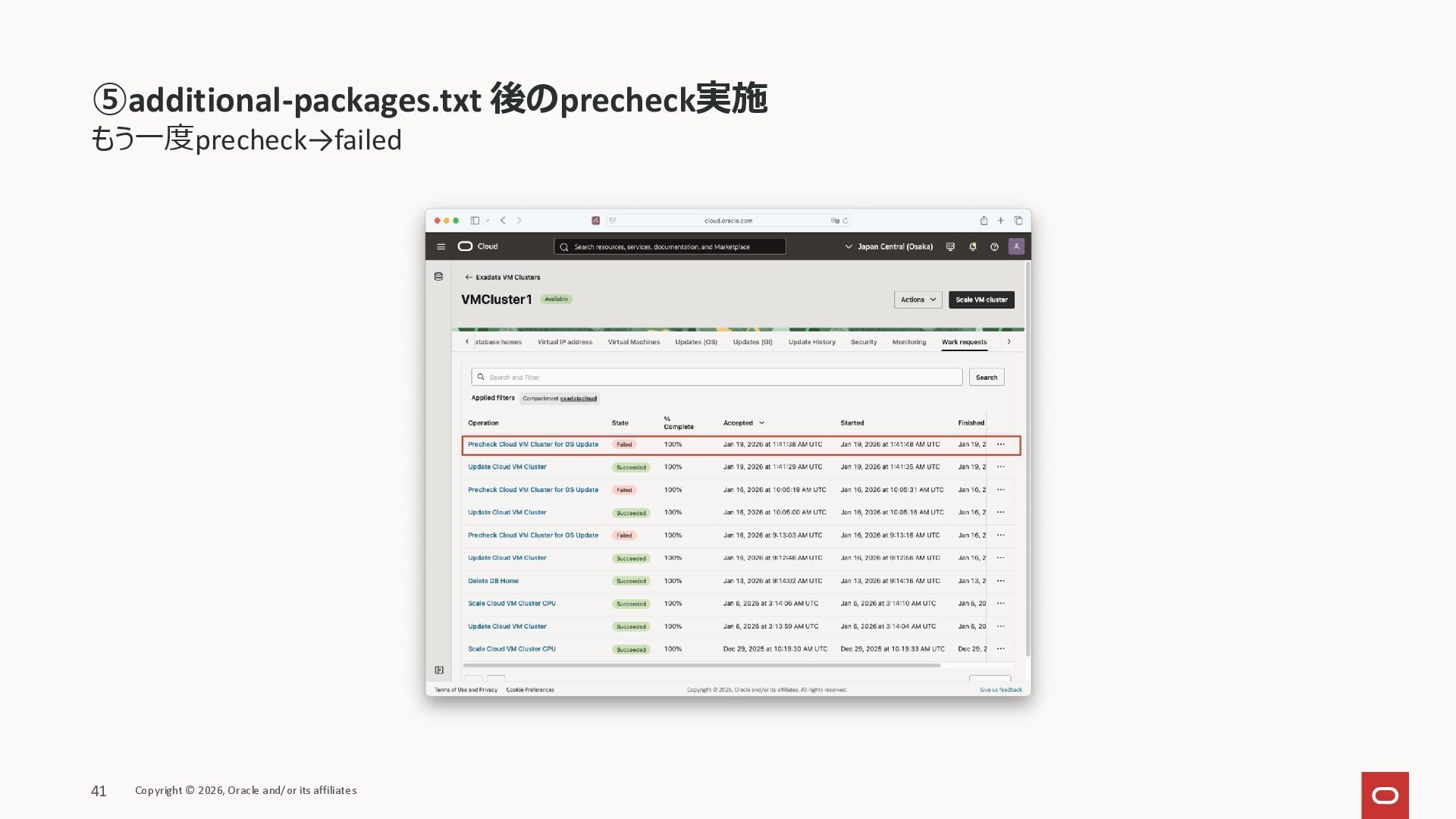This screenshot has width=1456, height=819.
Task: Open the user profile avatar
Action: (x=1016, y=246)
